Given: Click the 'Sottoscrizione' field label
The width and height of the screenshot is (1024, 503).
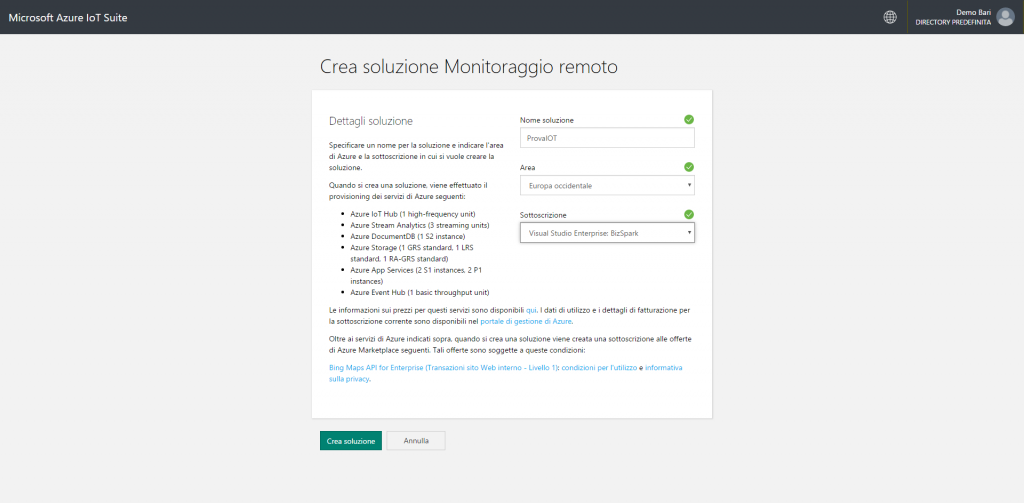Looking at the screenshot, I should tap(543, 215).
